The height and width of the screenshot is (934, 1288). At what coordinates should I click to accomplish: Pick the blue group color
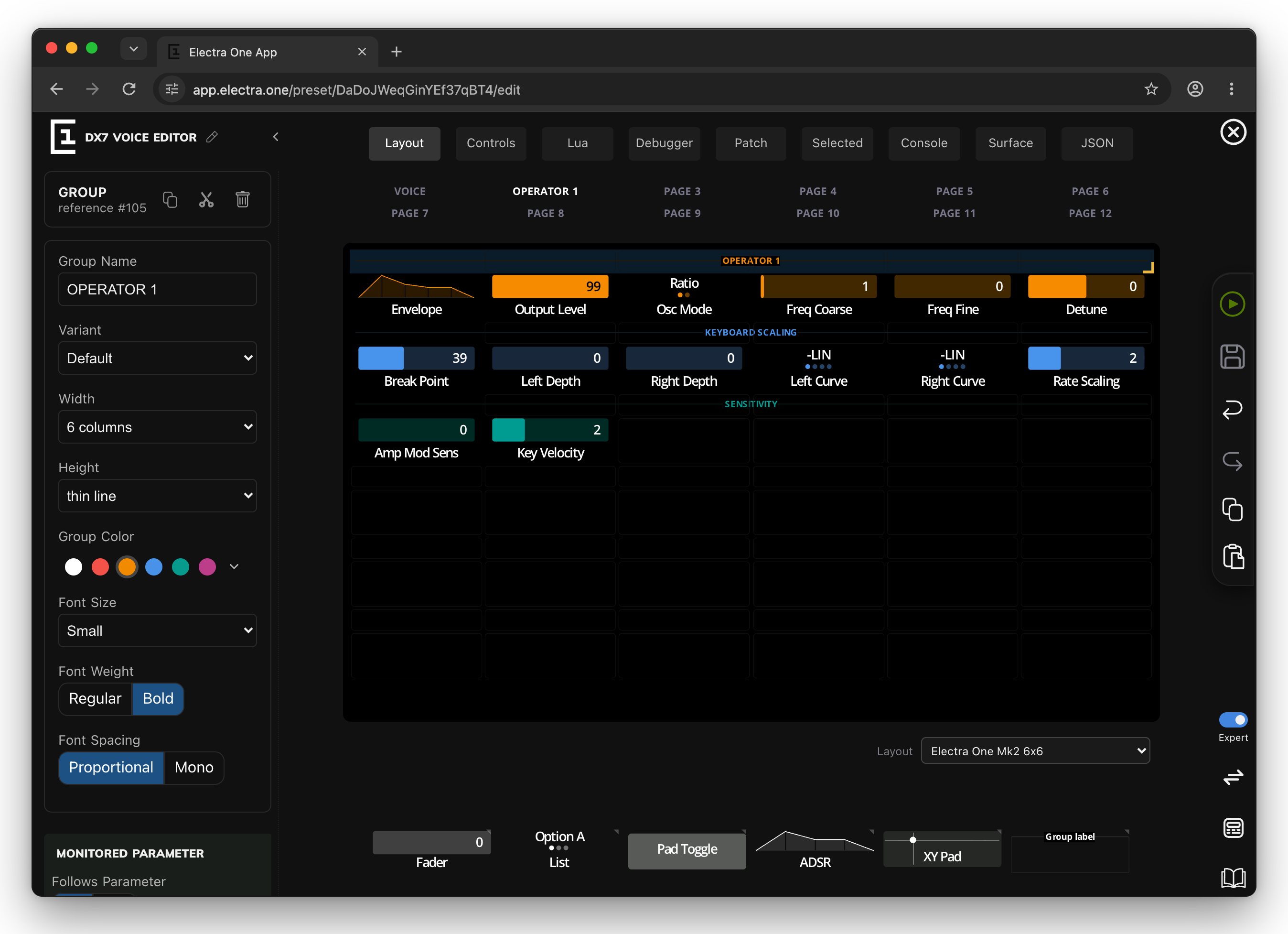tap(154, 567)
